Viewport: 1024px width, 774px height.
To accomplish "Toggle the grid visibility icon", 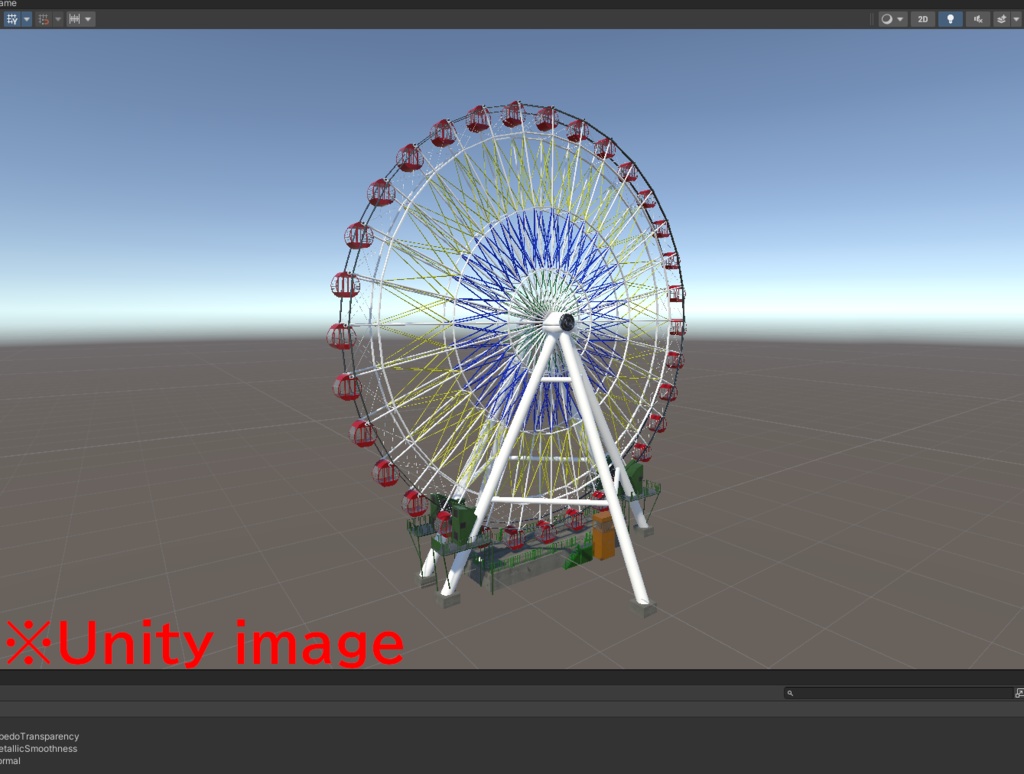I will pyautogui.click(x=11, y=18).
